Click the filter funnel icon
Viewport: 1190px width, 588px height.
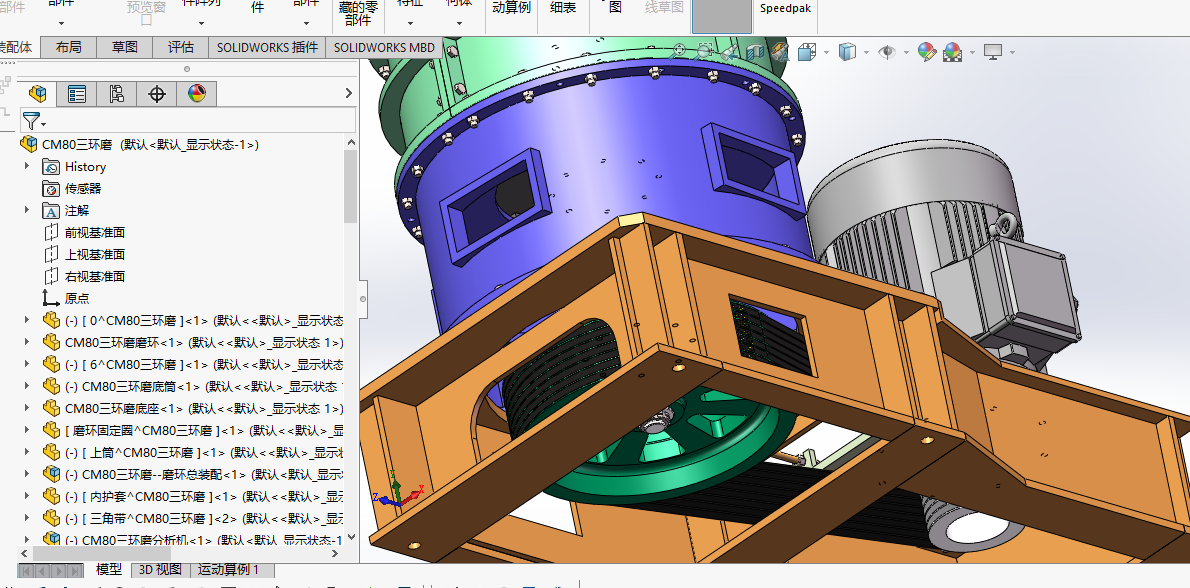click(30, 120)
